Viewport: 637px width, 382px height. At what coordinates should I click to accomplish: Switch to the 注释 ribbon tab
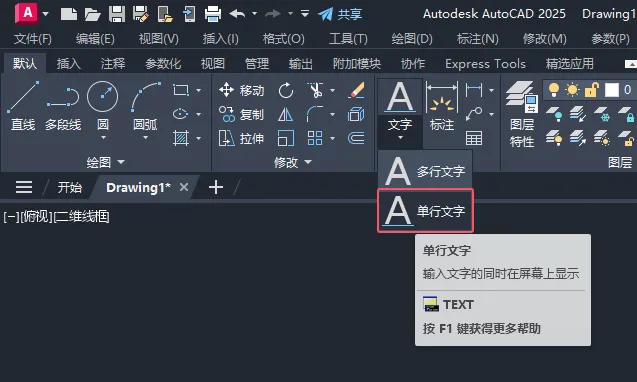(x=113, y=63)
